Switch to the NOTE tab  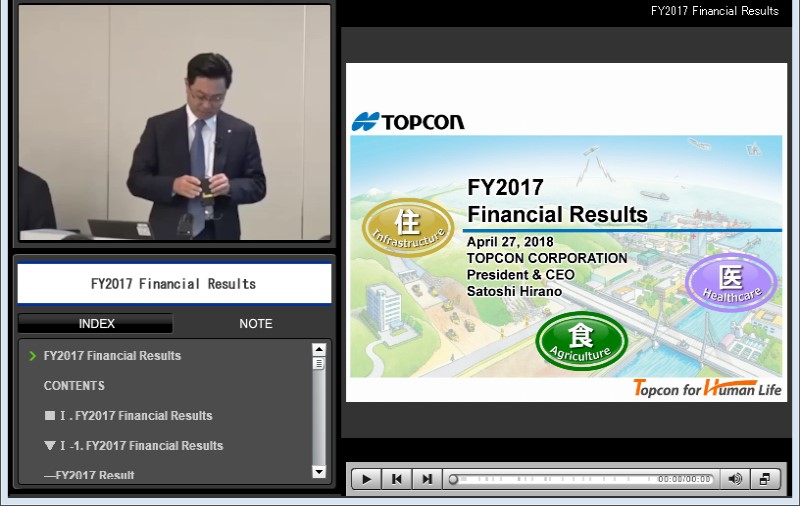(256, 323)
